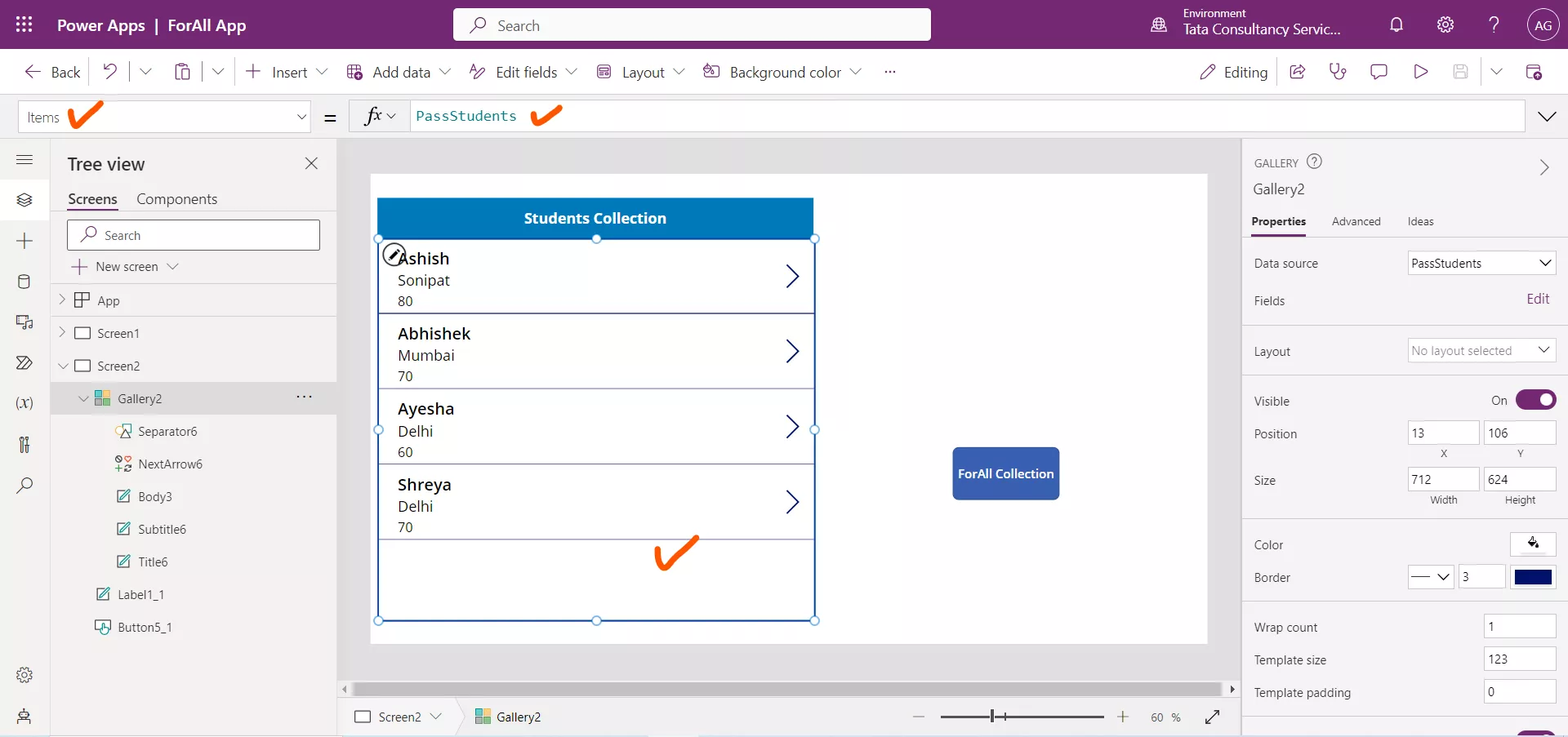
Task: Open the Tree view layers icon
Action: coord(24,200)
